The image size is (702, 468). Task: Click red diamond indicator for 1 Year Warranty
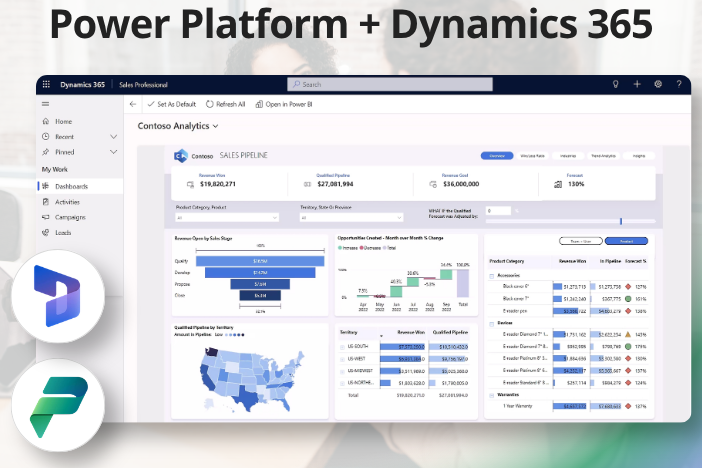point(628,406)
